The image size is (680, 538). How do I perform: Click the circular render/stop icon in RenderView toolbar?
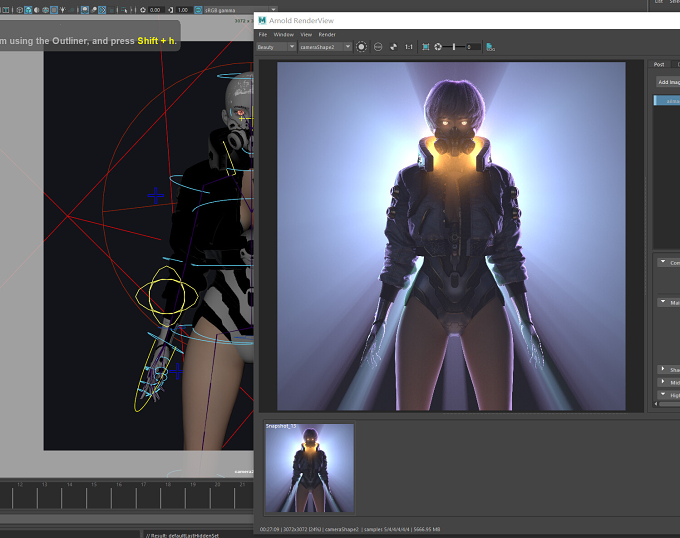(x=361, y=47)
